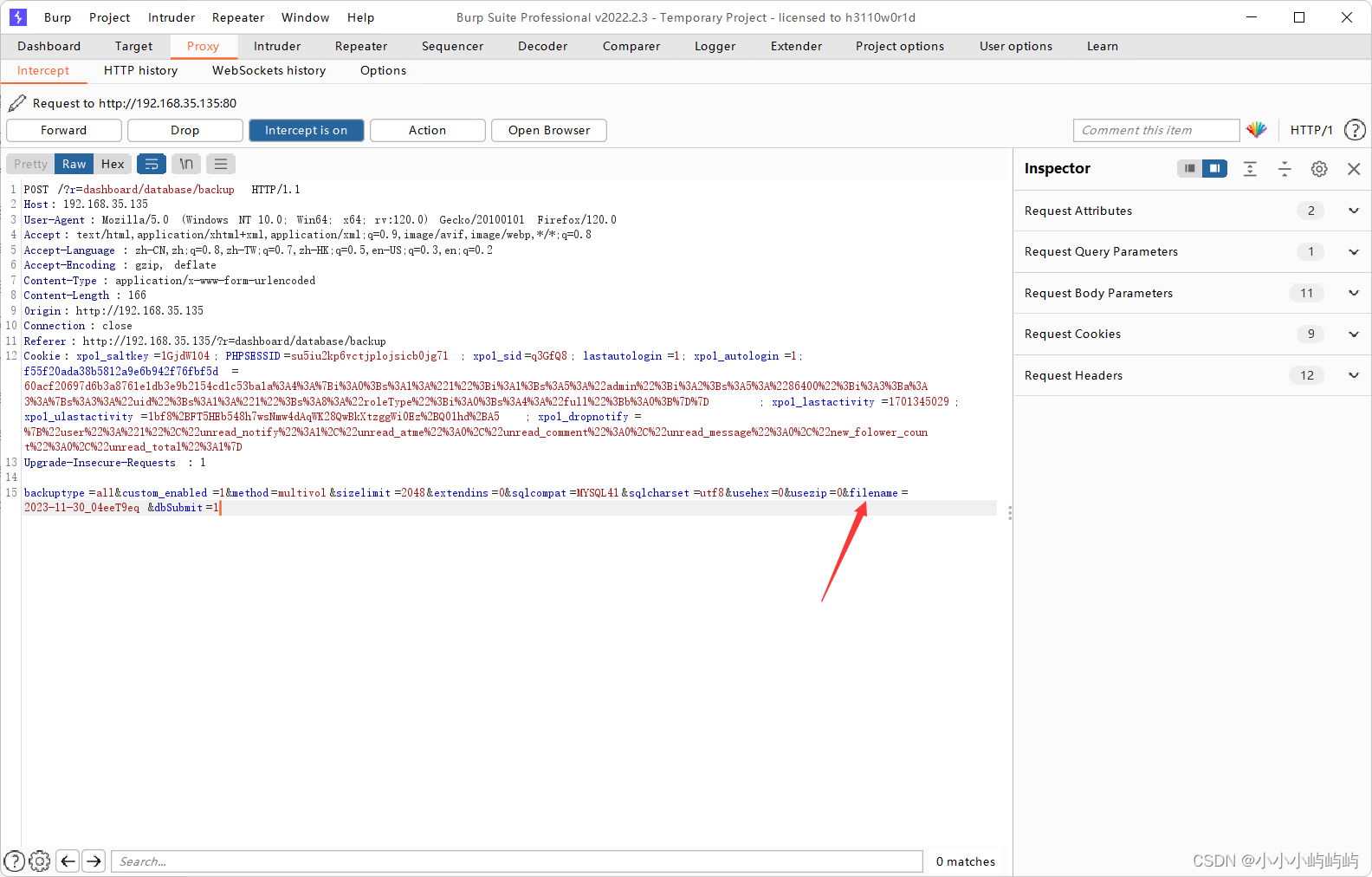This screenshot has height=877, width=1372.
Task: Switch to the Decoder tab
Action: (x=543, y=46)
